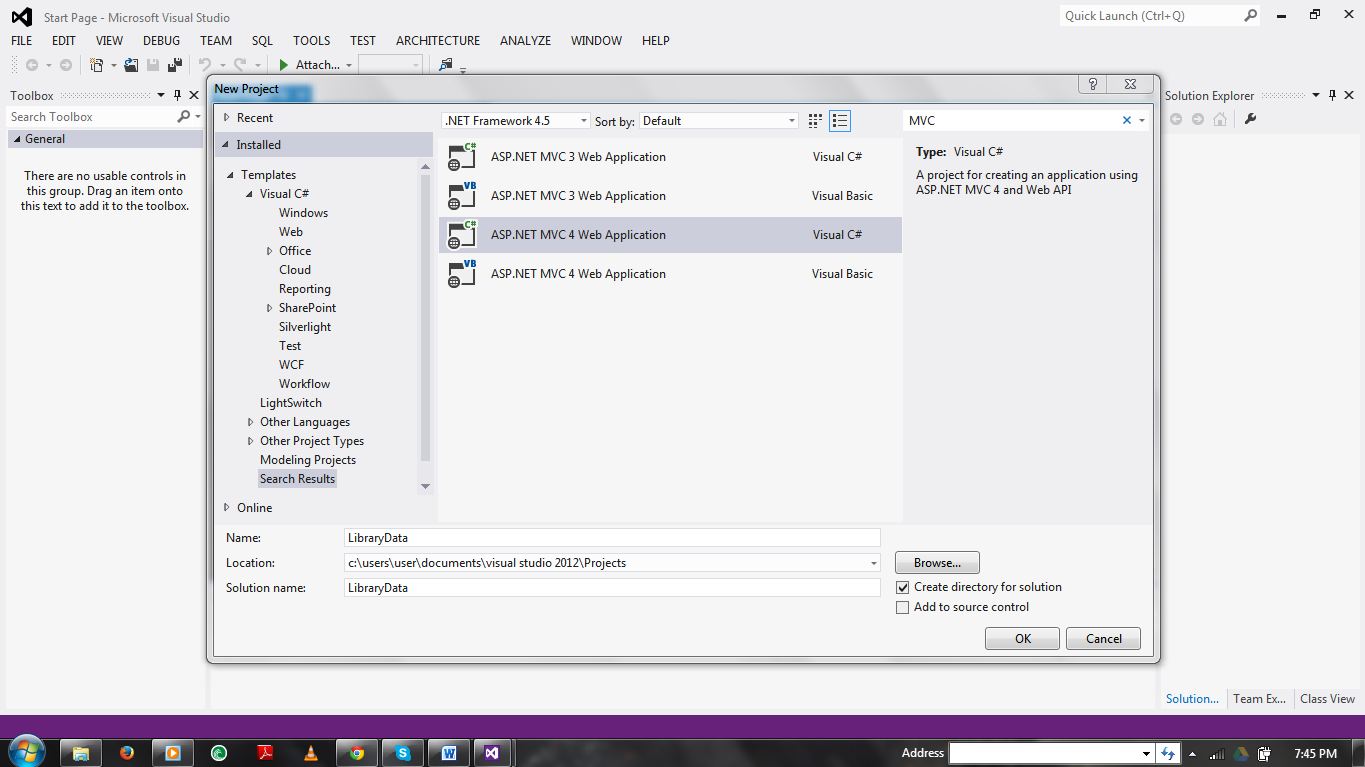Expand Other Languages node
The image size is (1365, 767).
(251, 422)
